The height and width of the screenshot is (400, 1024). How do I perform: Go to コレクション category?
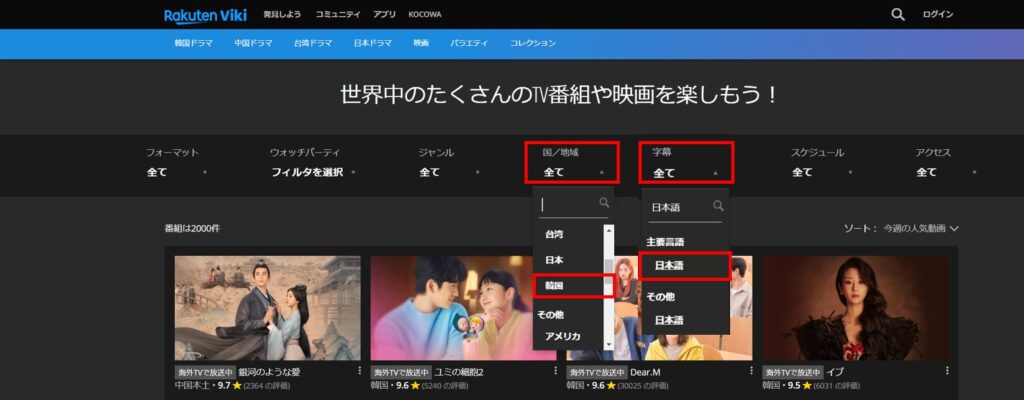pyautogui.click(x=533, y=43)
